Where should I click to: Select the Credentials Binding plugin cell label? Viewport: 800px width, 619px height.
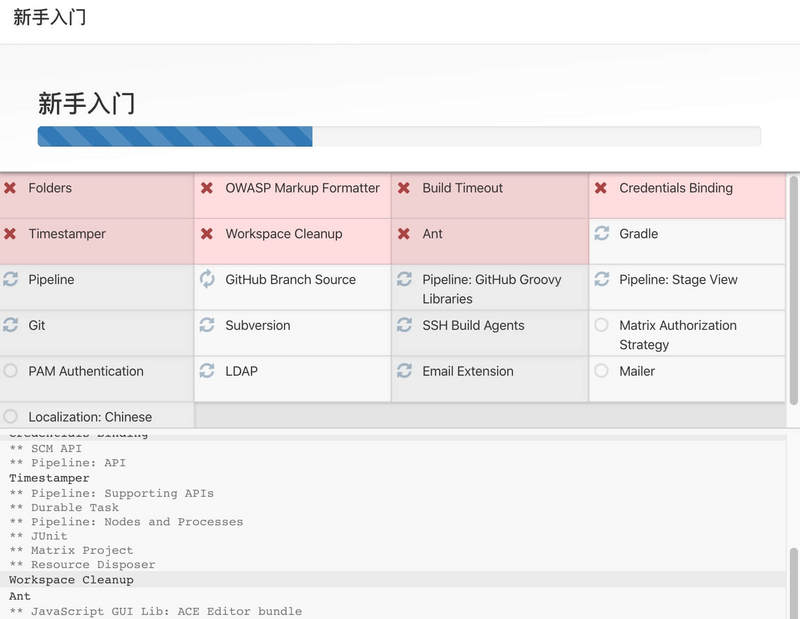point(676,188)
